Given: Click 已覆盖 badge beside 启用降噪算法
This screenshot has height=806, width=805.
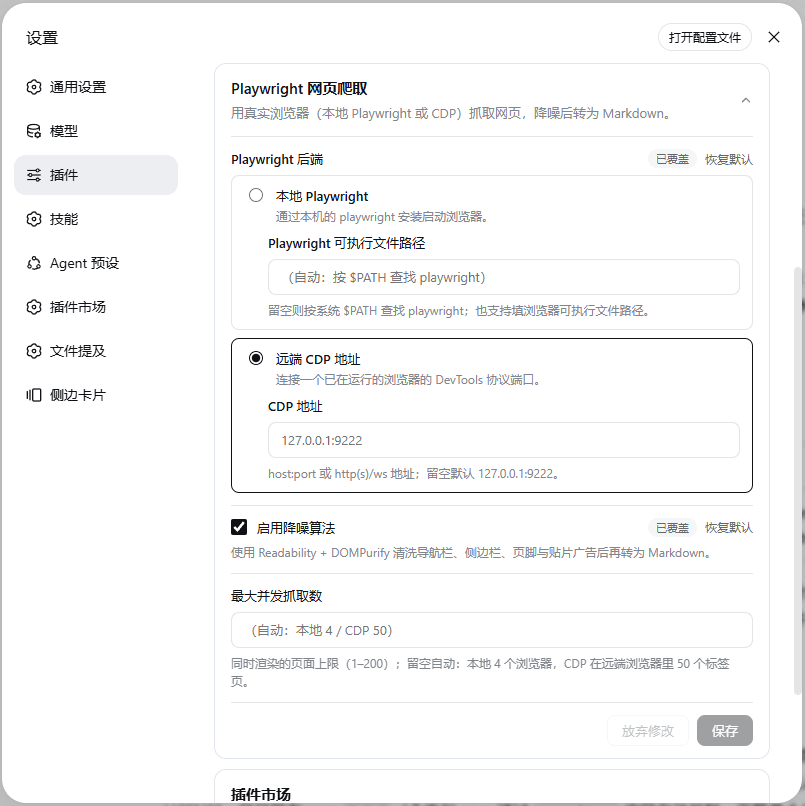Looking at the screenshot, I should [672, 527].
